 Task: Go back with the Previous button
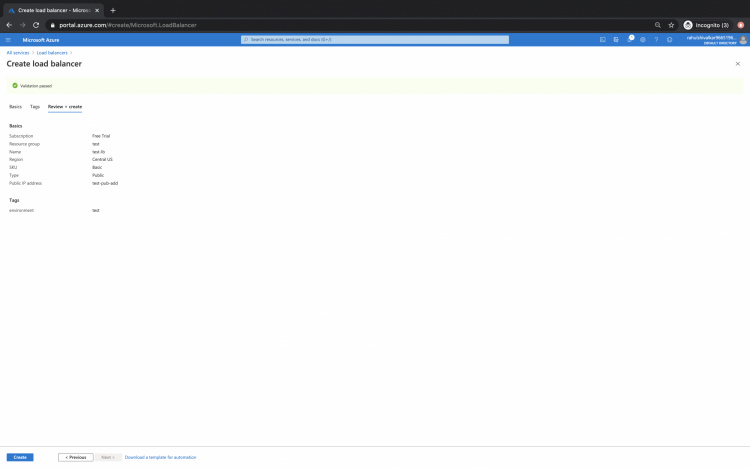coord(76,457)
